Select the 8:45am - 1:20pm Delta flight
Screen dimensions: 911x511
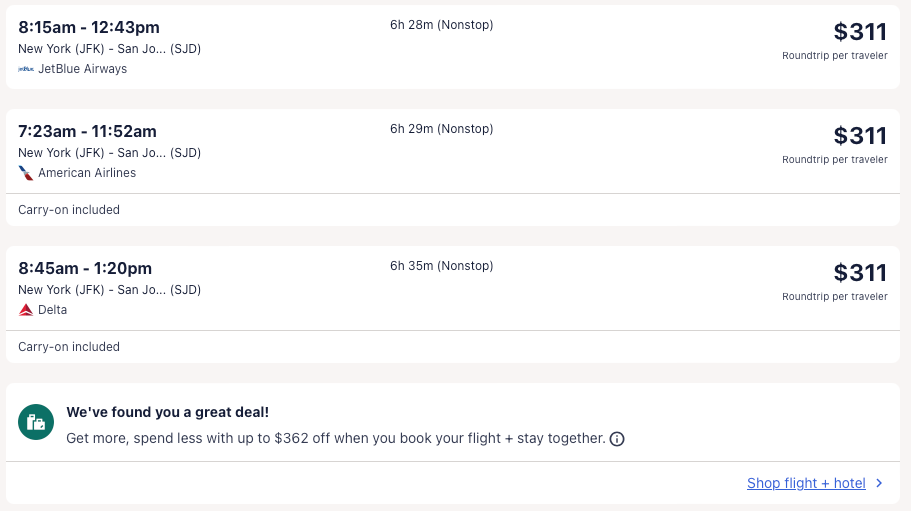pyautogui.click(x=85, y=268)
